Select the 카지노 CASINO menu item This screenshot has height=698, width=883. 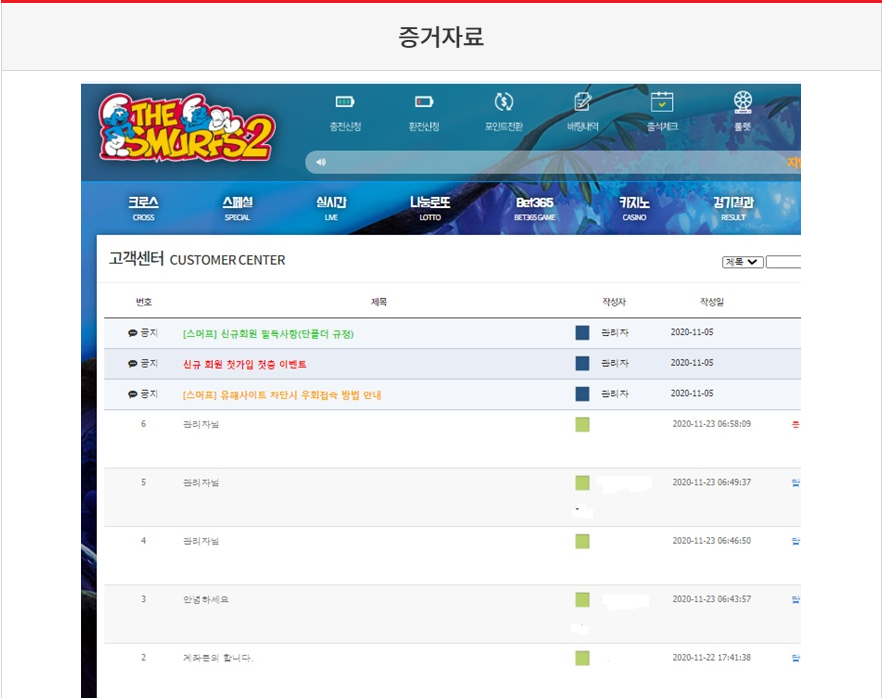coord(634,207)
